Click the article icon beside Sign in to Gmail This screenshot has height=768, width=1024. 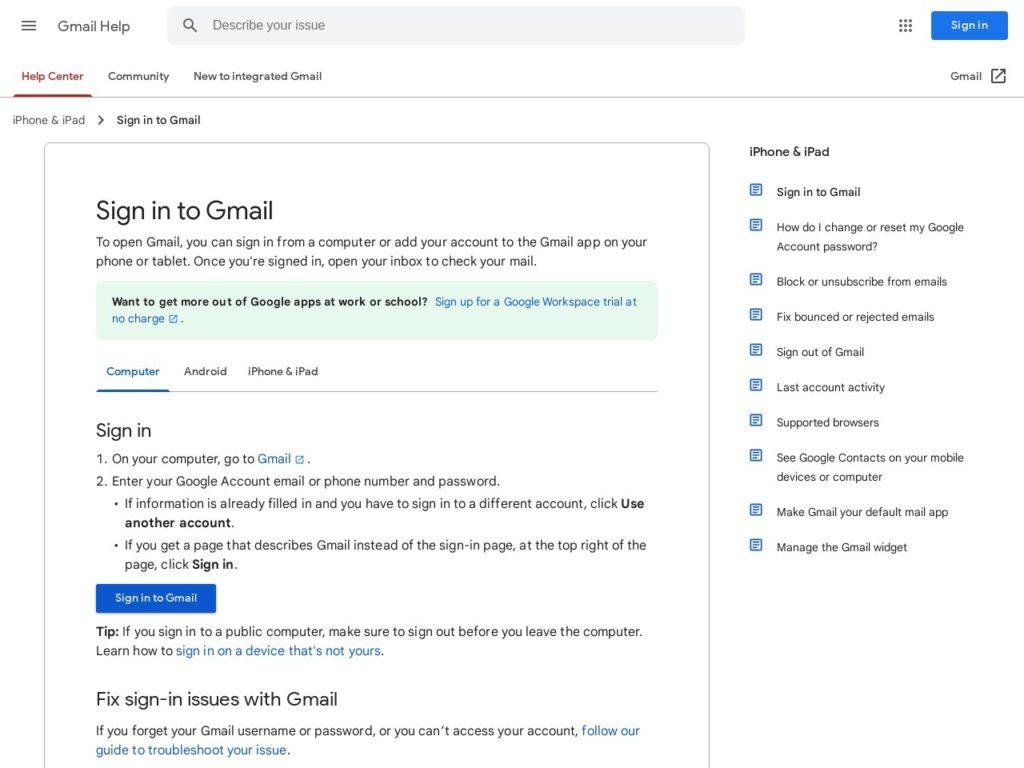tap(756, 189)
